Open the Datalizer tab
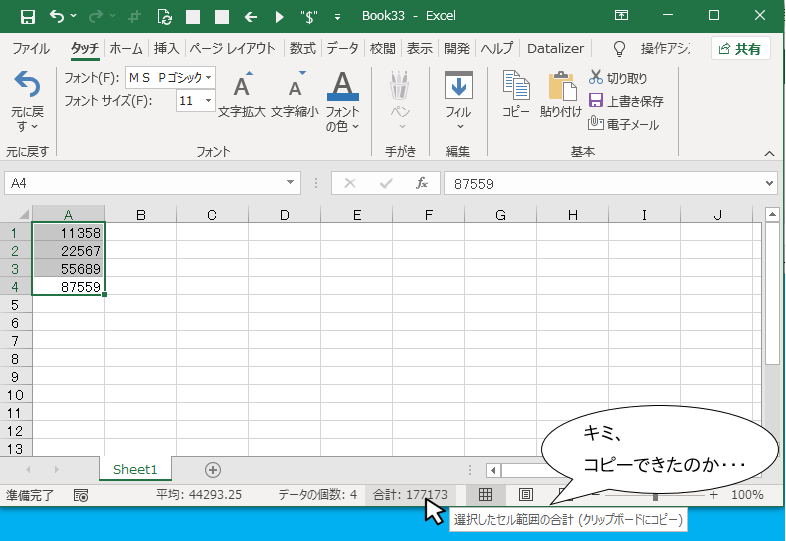 [x=555, y=49]
